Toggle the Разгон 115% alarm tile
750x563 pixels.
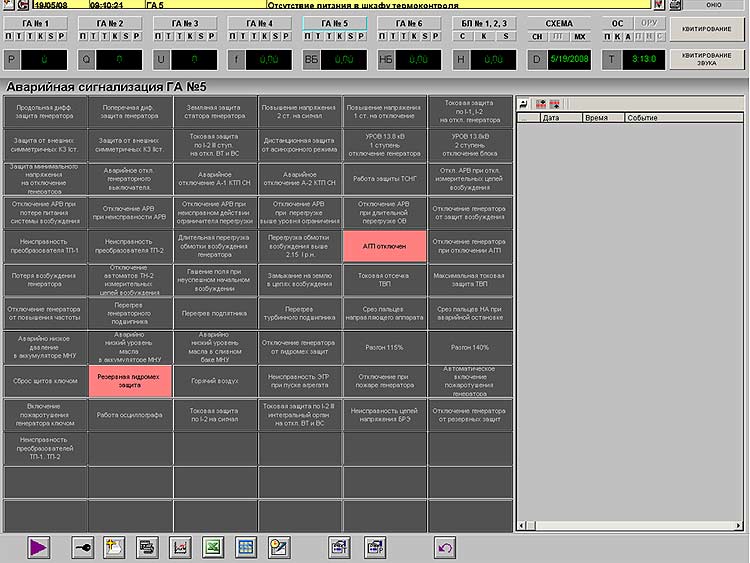tap(384, 346)
